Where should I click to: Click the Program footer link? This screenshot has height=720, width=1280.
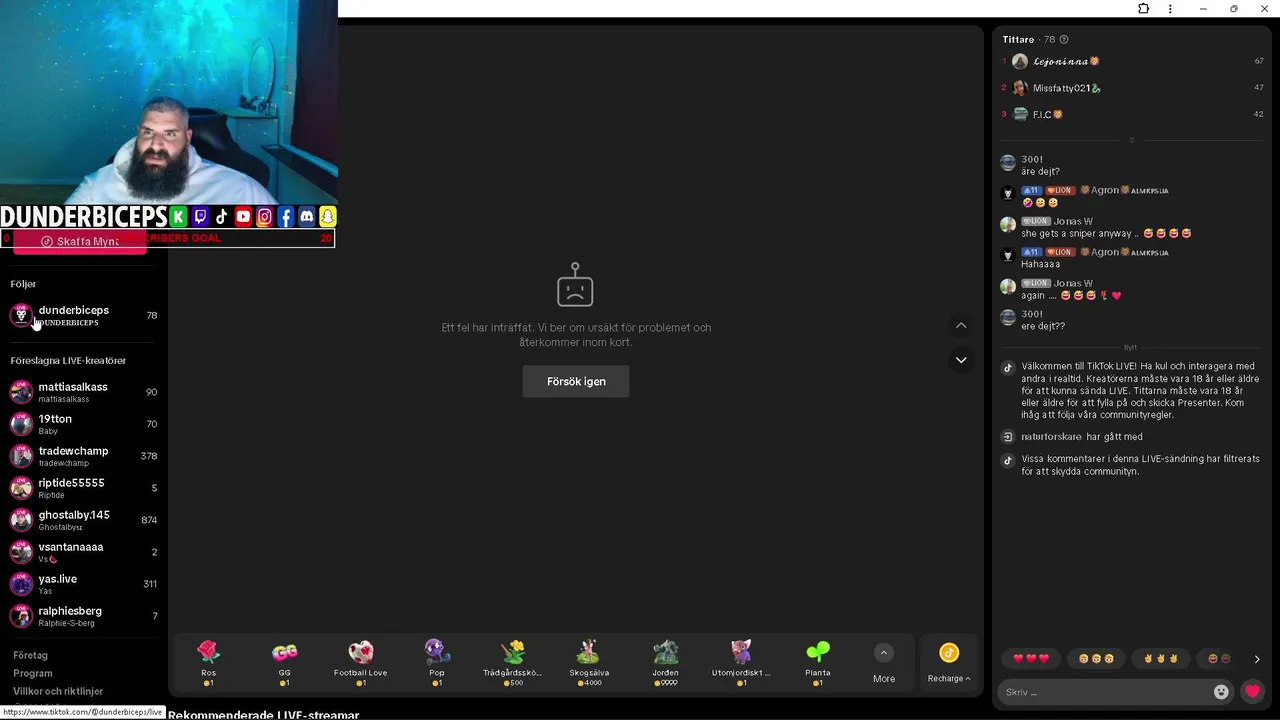coord(33,673)
